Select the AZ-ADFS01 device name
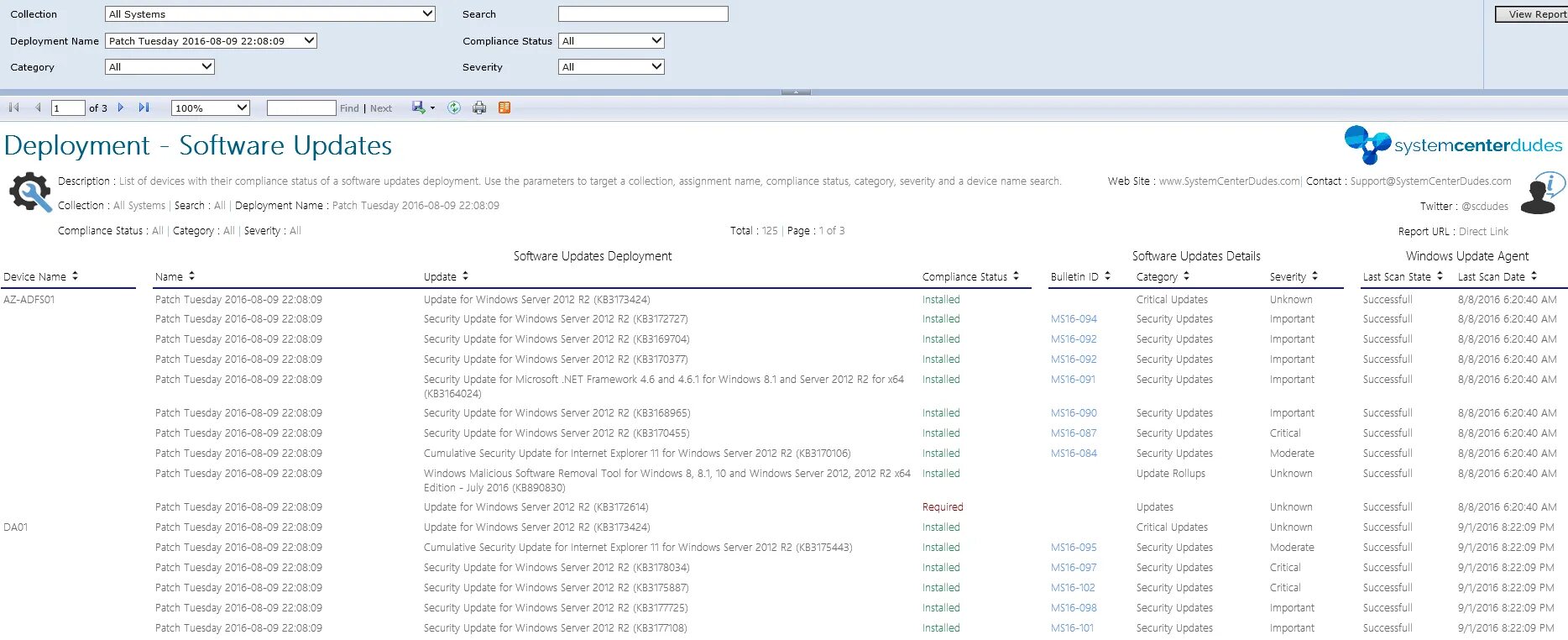 (x=29, y=300)
